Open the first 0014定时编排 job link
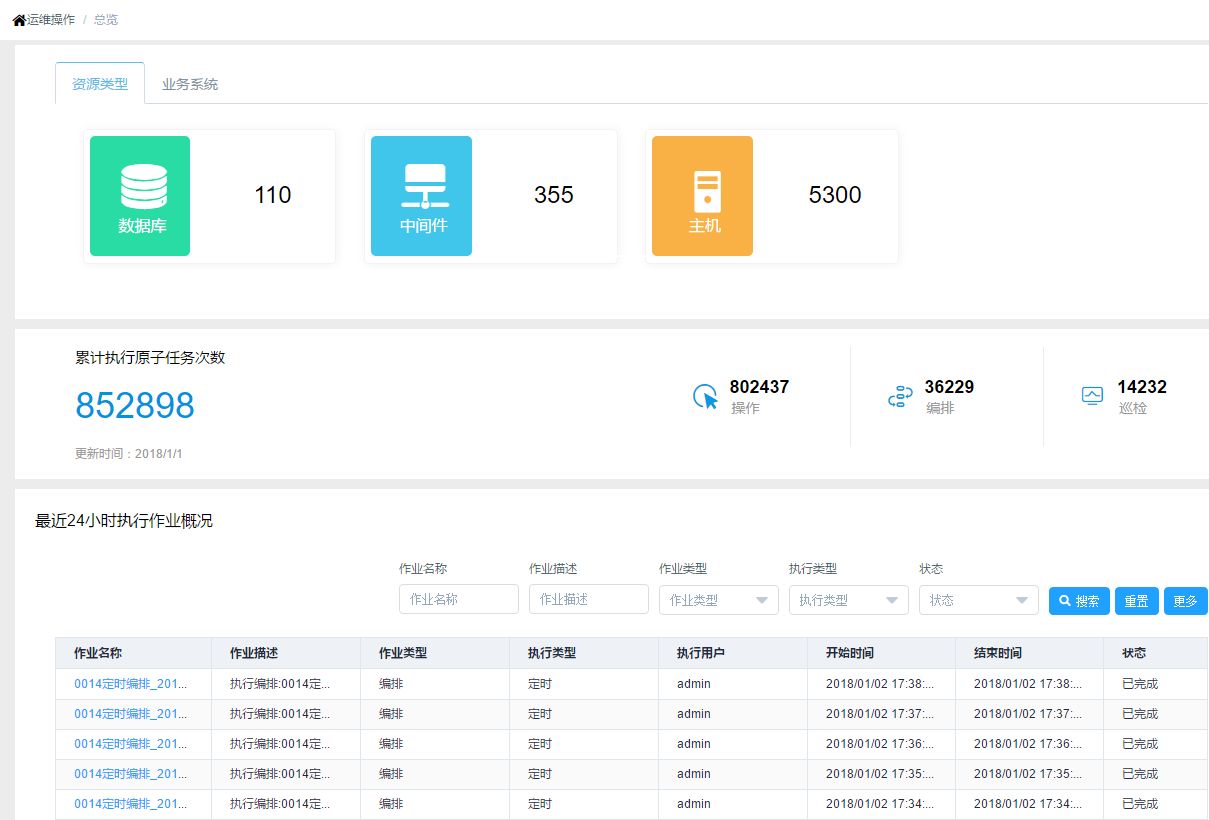 pos(130,684)
